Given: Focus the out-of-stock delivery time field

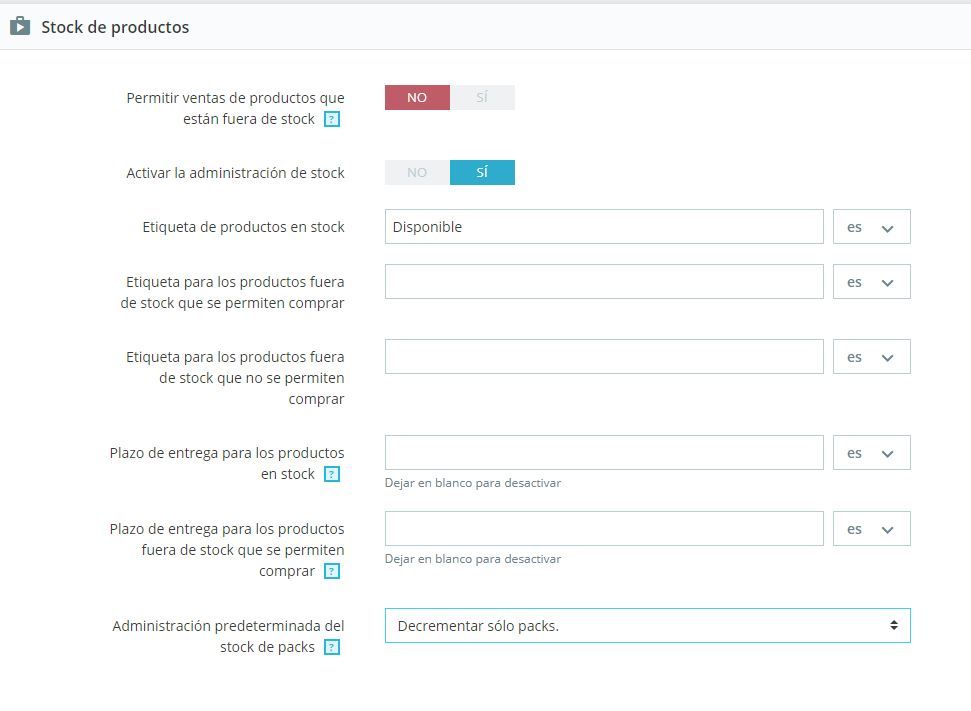Looking at the screenshot, I should 604,529.
